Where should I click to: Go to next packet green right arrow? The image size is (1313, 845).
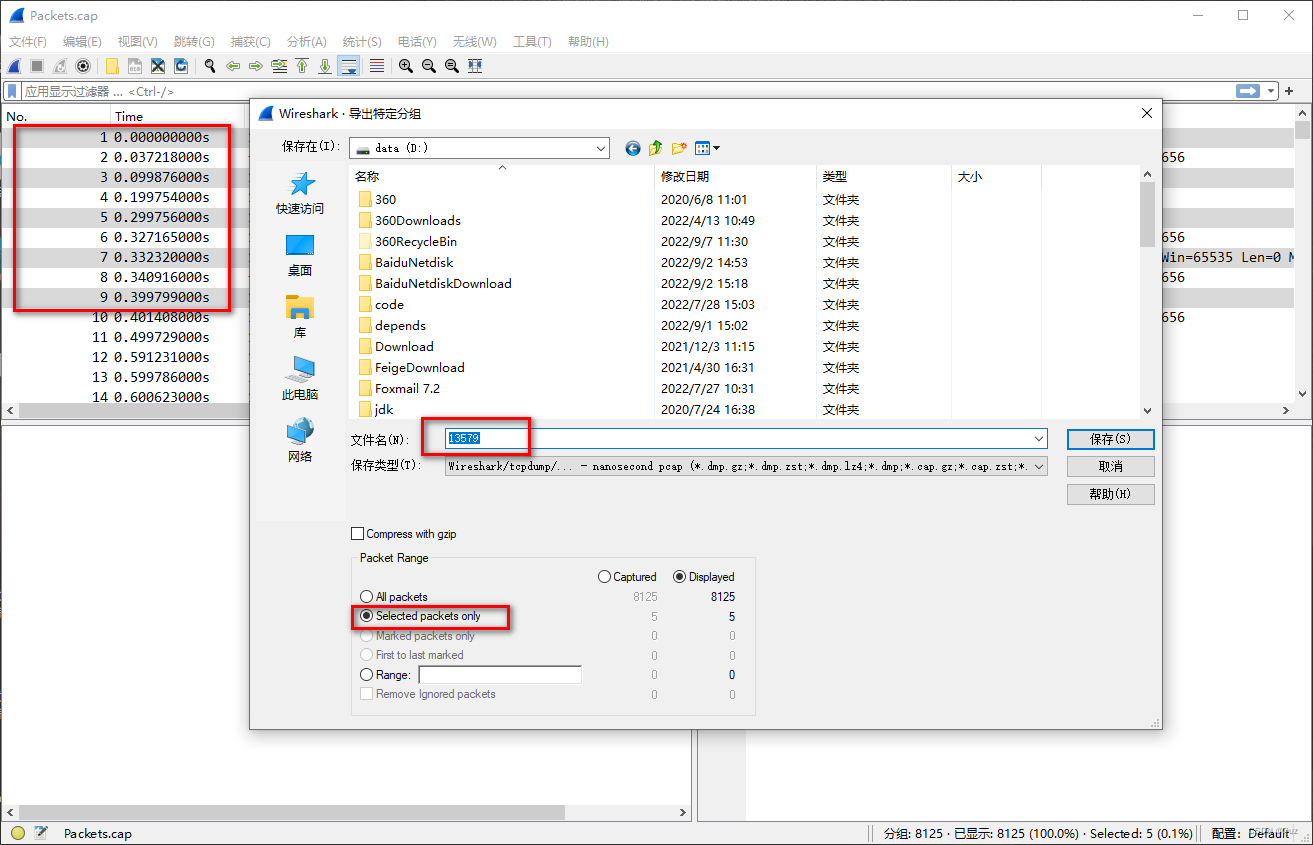(x=256, y=66)
